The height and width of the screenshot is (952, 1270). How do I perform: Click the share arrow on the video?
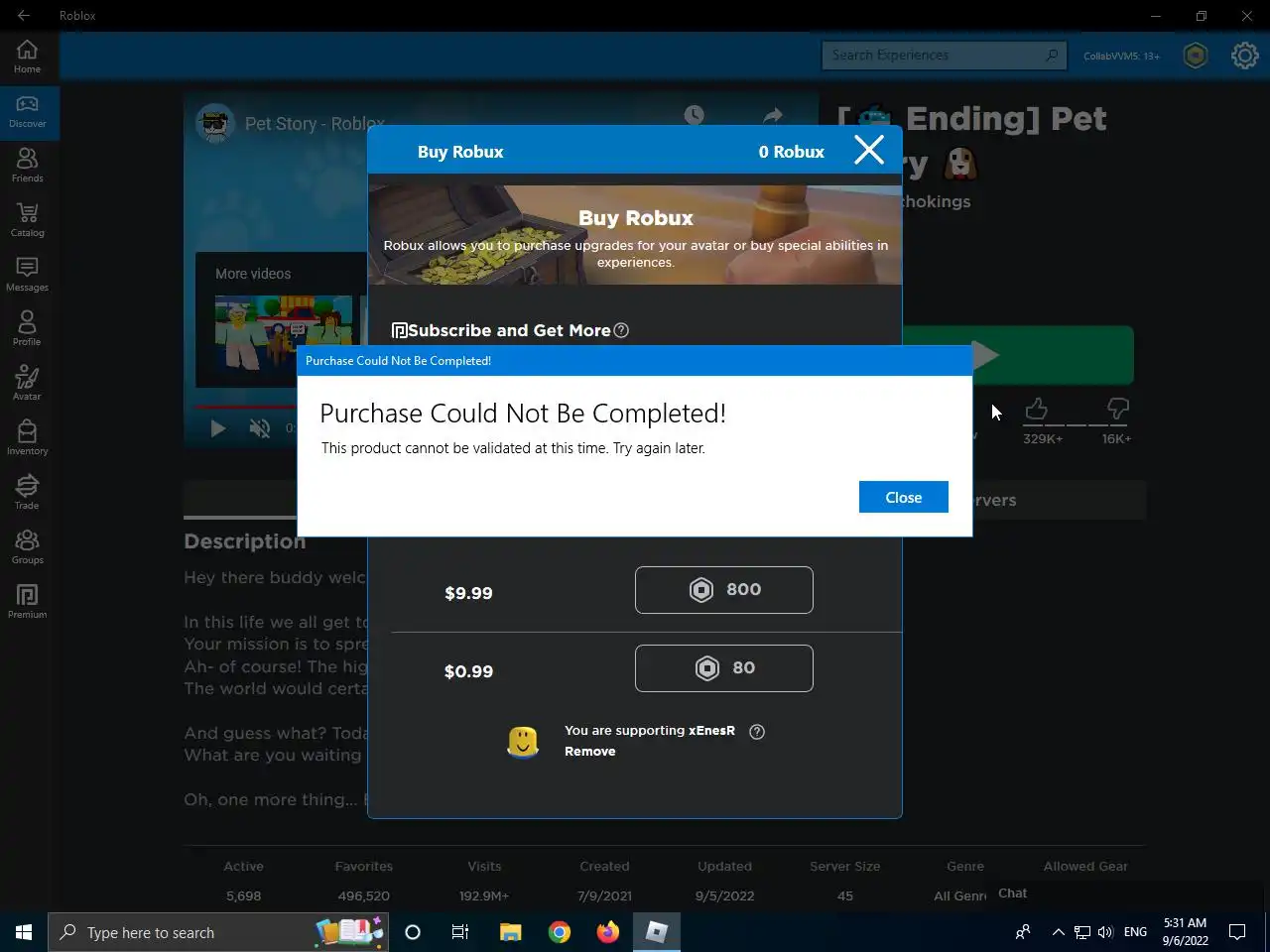773,115
